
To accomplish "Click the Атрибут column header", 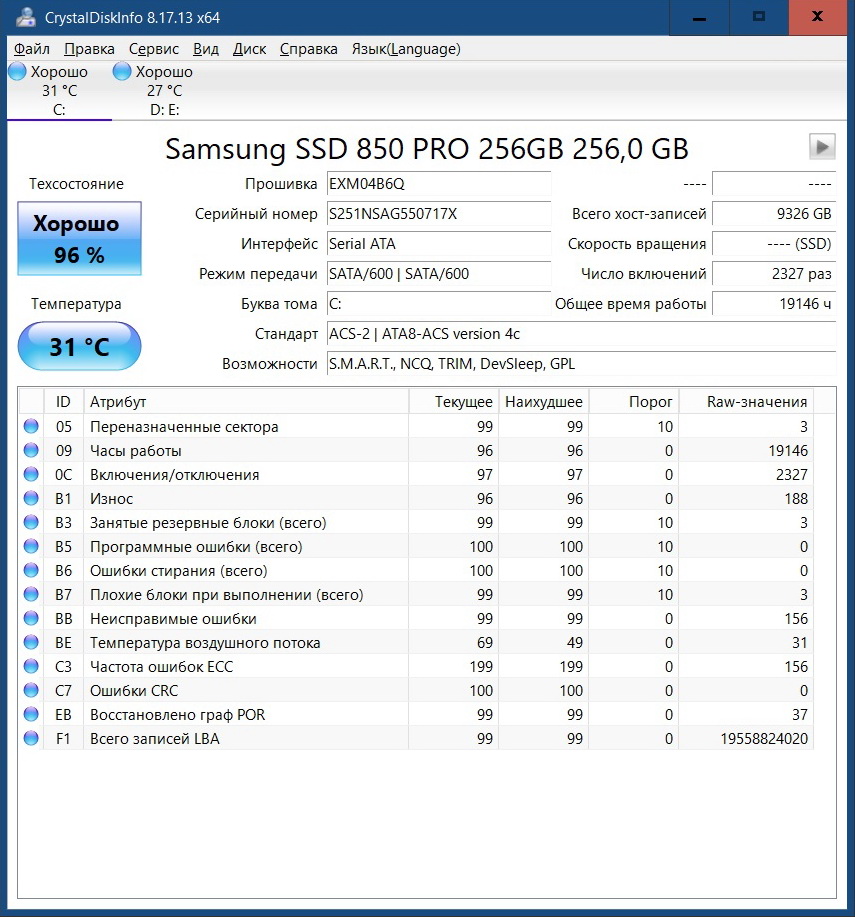I will coord(246,402).
